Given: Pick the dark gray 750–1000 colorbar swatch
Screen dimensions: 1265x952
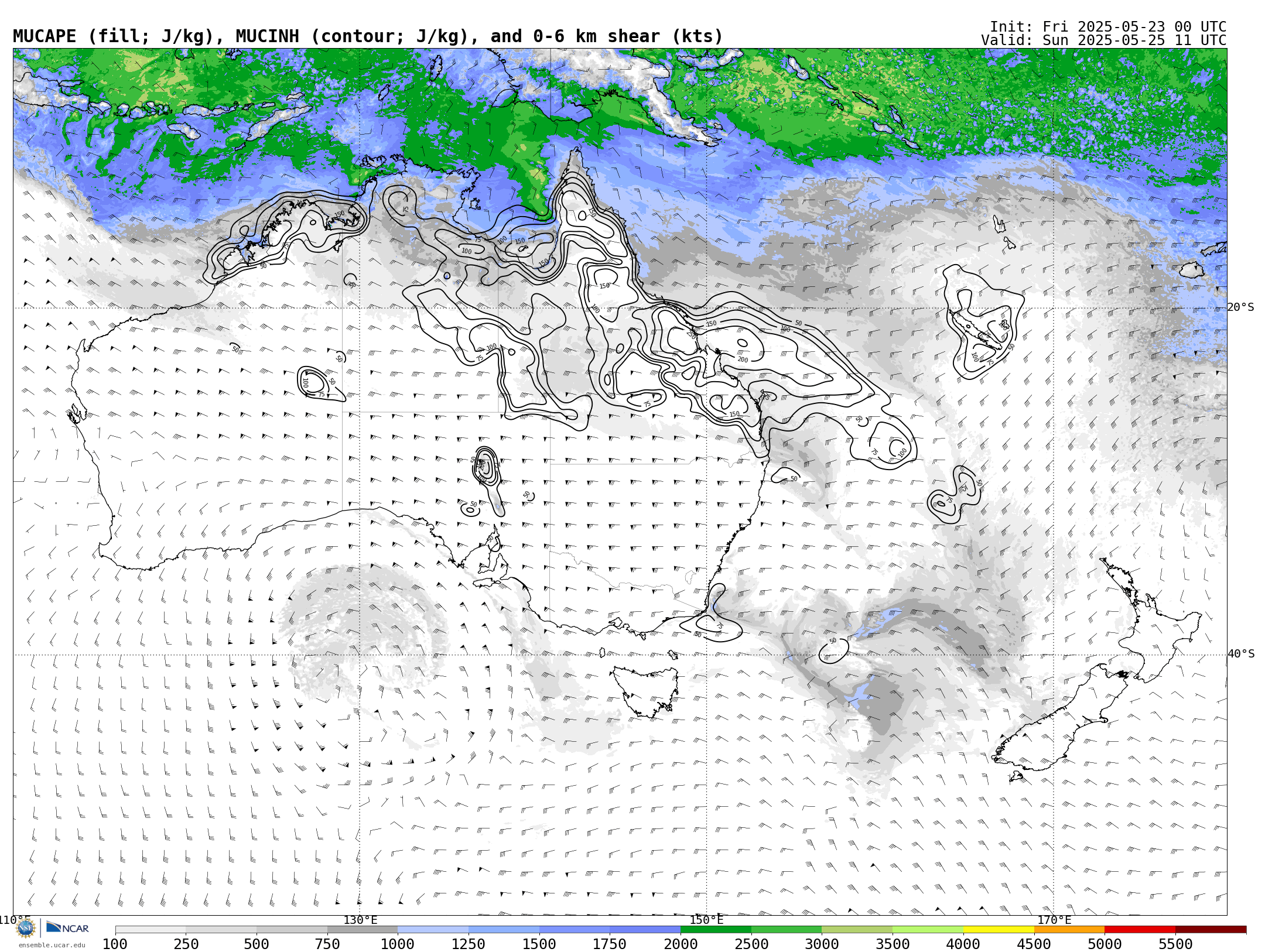Looking at the screenshot, I should 363,929.
